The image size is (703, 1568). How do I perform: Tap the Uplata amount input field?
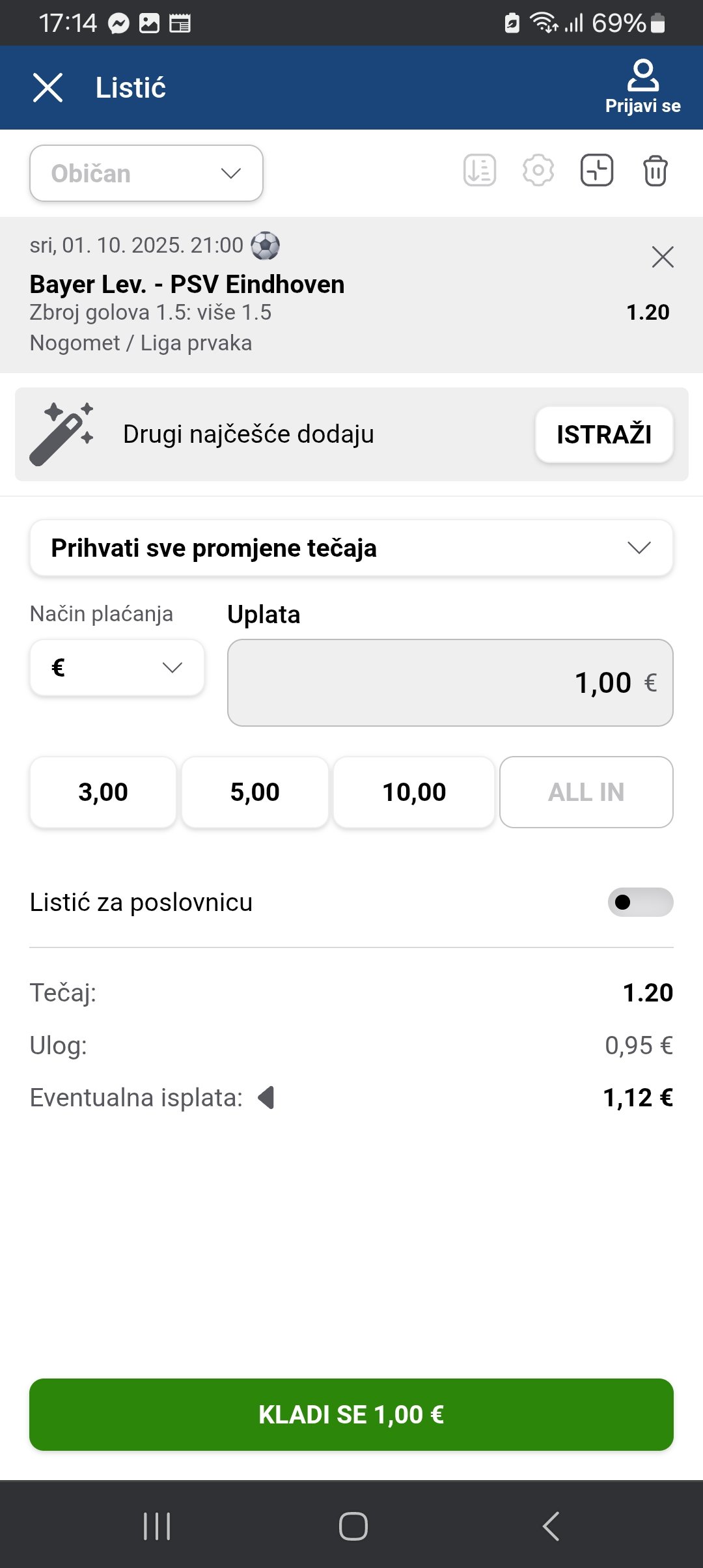pos(450,683)
